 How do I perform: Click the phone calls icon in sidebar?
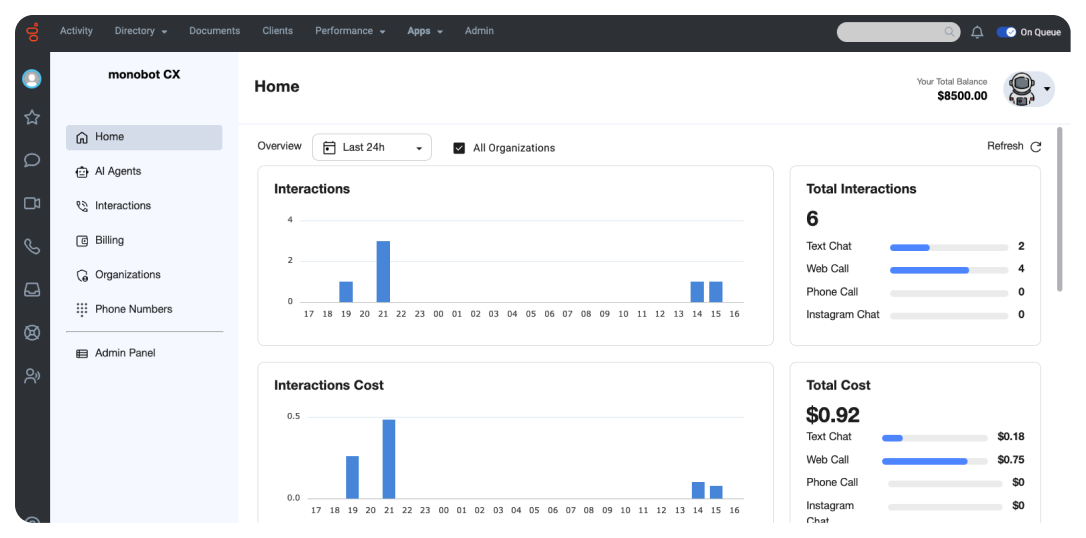(x=32, y=246)
